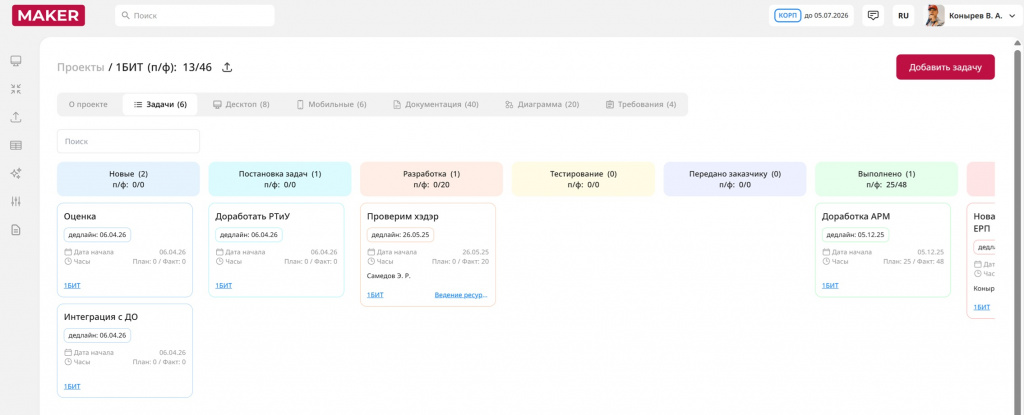Open the document icon in the sidebar
Image resolution: width=1024 pixels, height=415 pixels.
pos(16,229)
